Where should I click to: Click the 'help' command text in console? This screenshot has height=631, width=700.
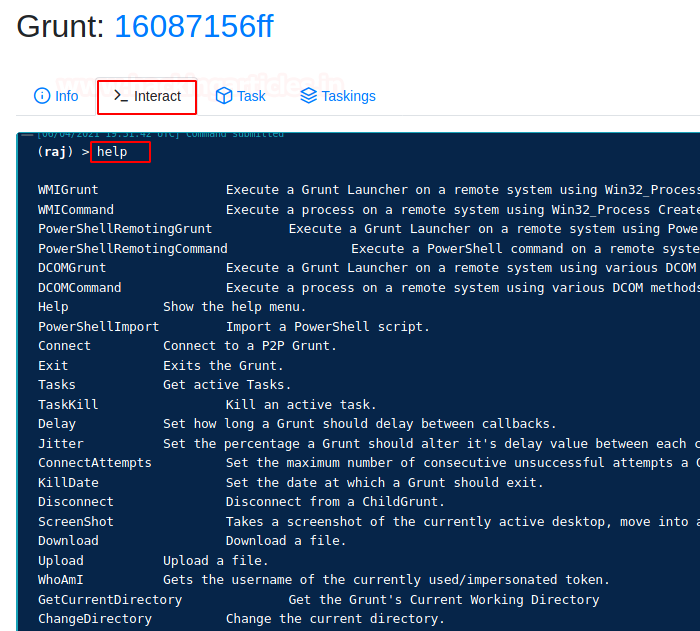coord(112,152)
